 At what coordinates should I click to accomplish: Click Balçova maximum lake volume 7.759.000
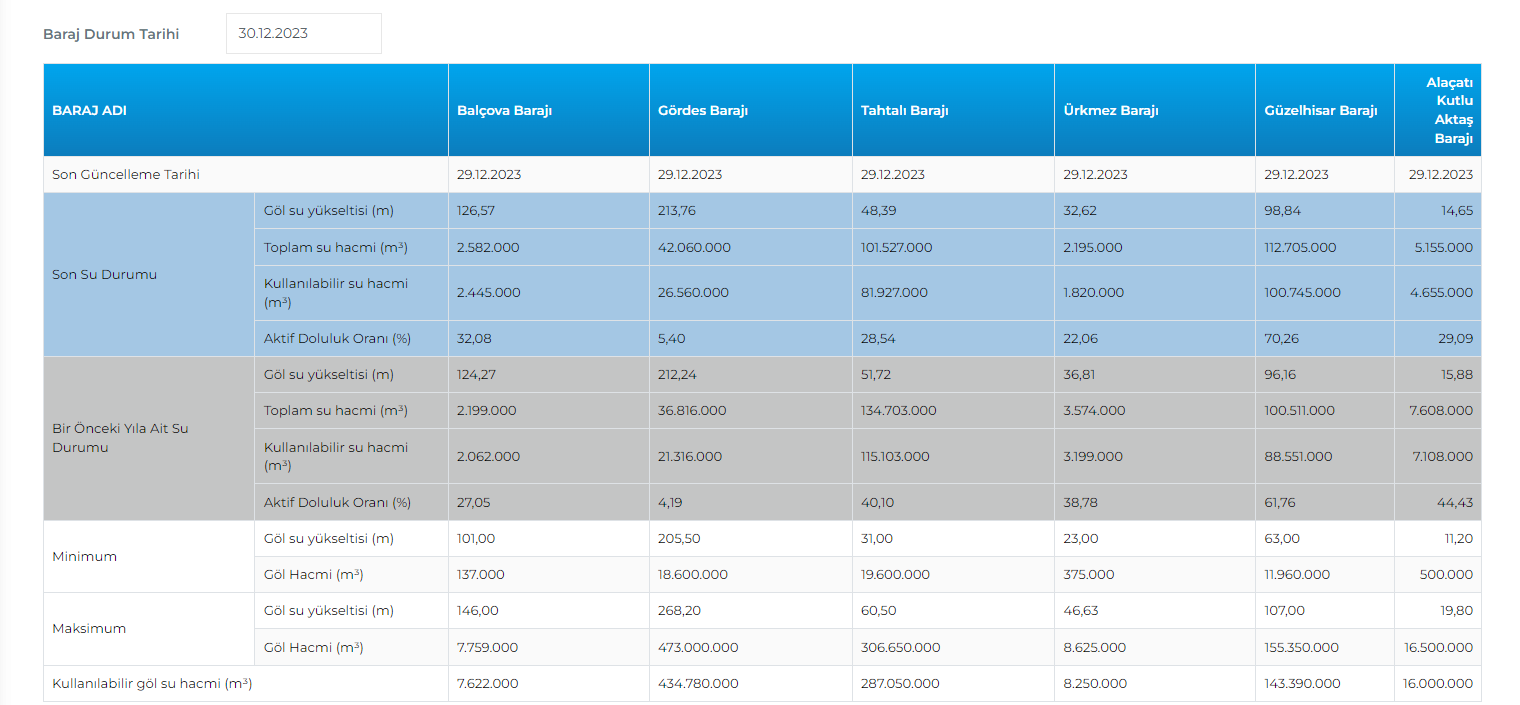tap(488, 648)
